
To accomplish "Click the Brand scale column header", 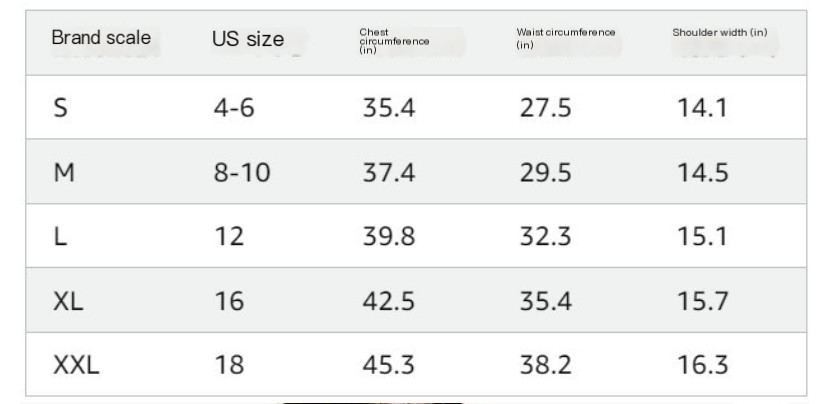I will (x=101, y=38).
